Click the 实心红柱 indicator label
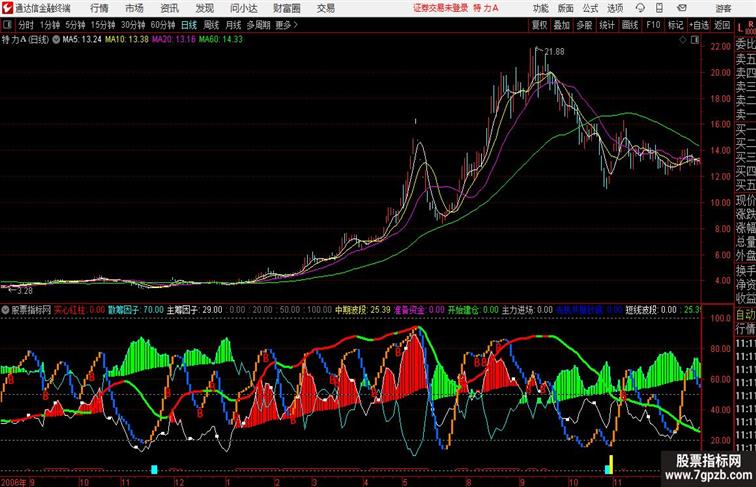 coord(69,310)
